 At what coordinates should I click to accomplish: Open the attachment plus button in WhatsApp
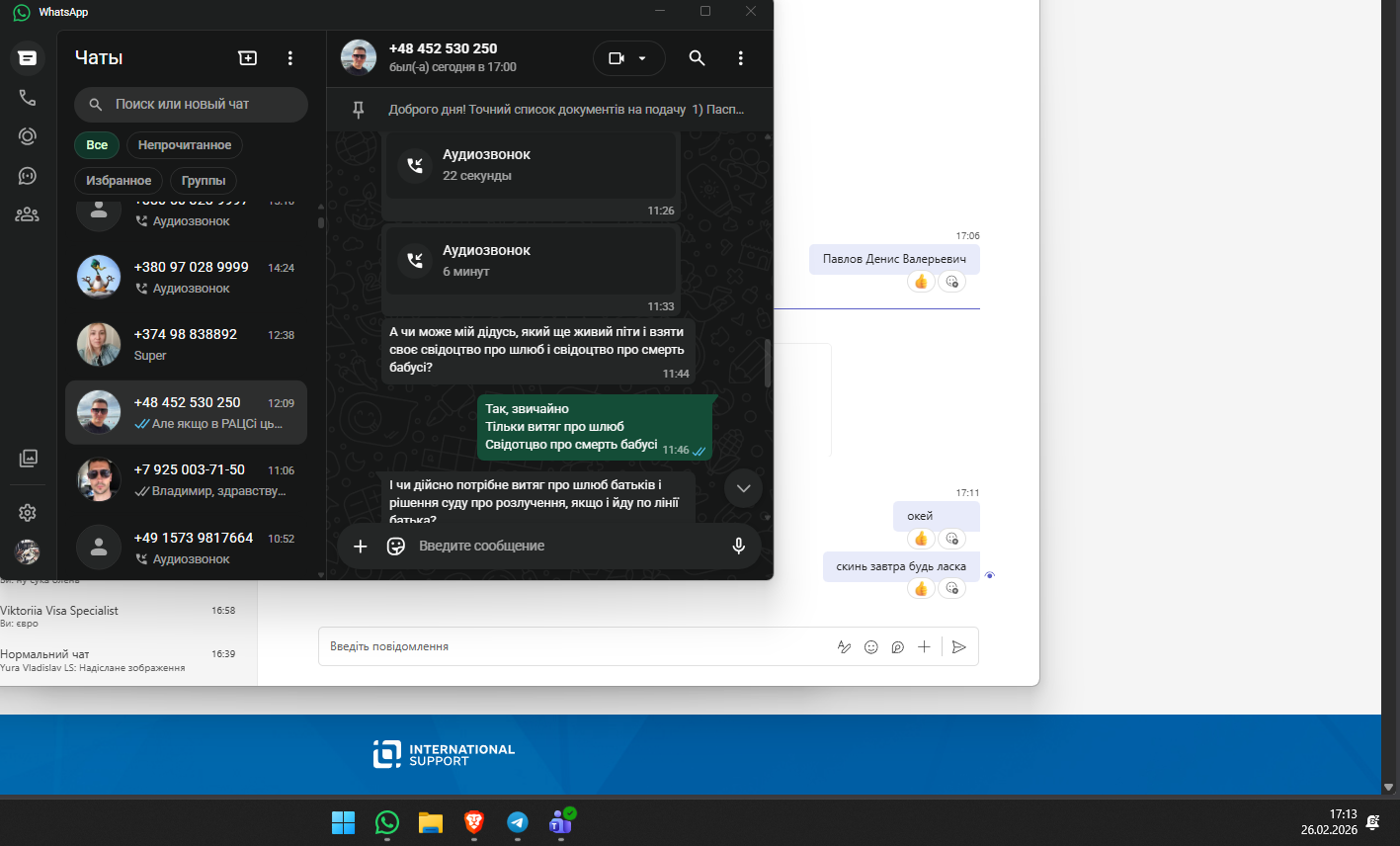(x=361, y=546)
